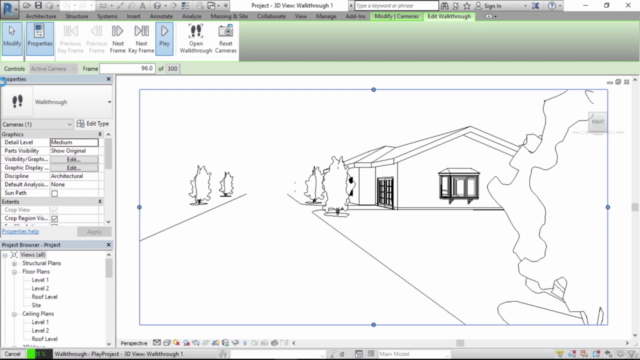Toggle the Sun Path checkbox
This screenshot has width=640, height=360.
(54, 193)
